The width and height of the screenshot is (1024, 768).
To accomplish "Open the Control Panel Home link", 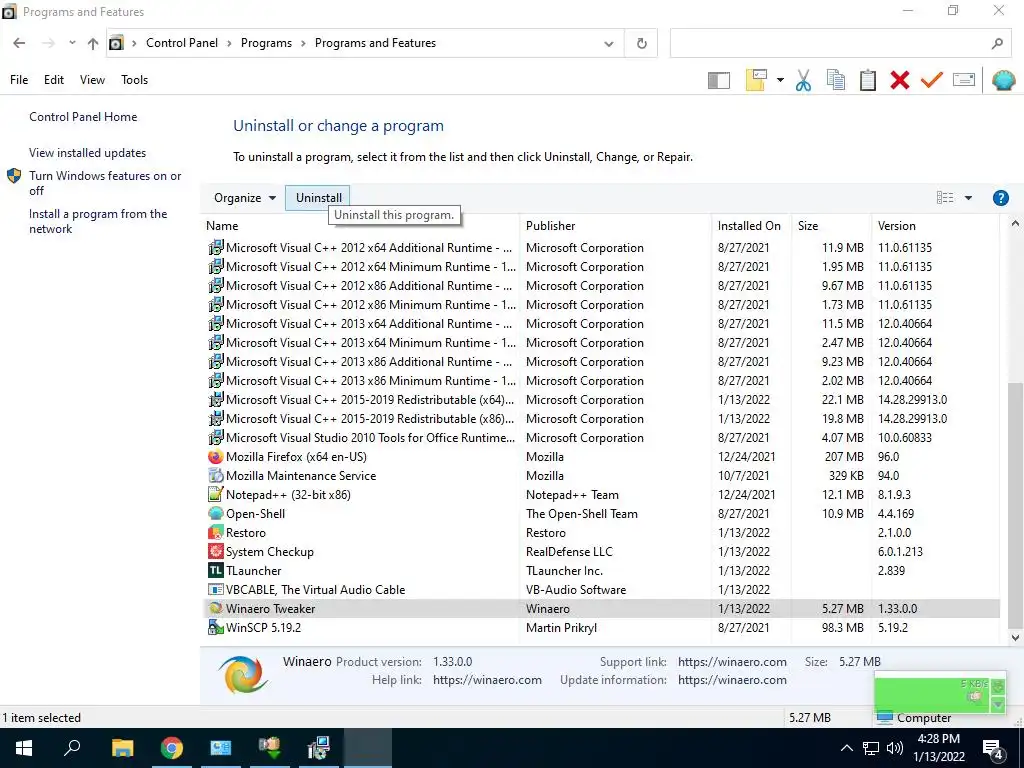I will point(83,117).
